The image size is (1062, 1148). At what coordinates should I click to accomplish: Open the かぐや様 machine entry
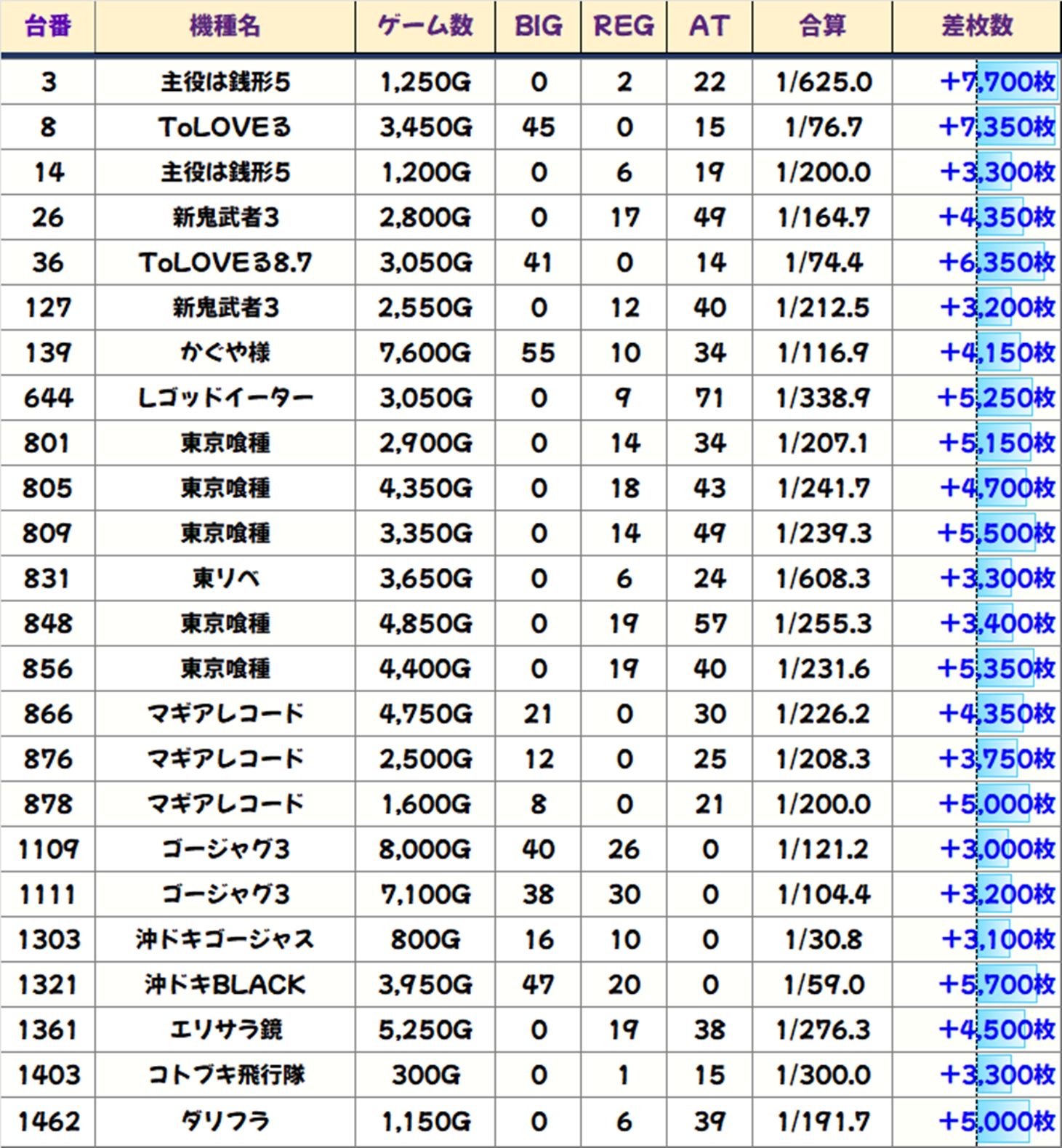pyautogui.click(x=225, y=353)
